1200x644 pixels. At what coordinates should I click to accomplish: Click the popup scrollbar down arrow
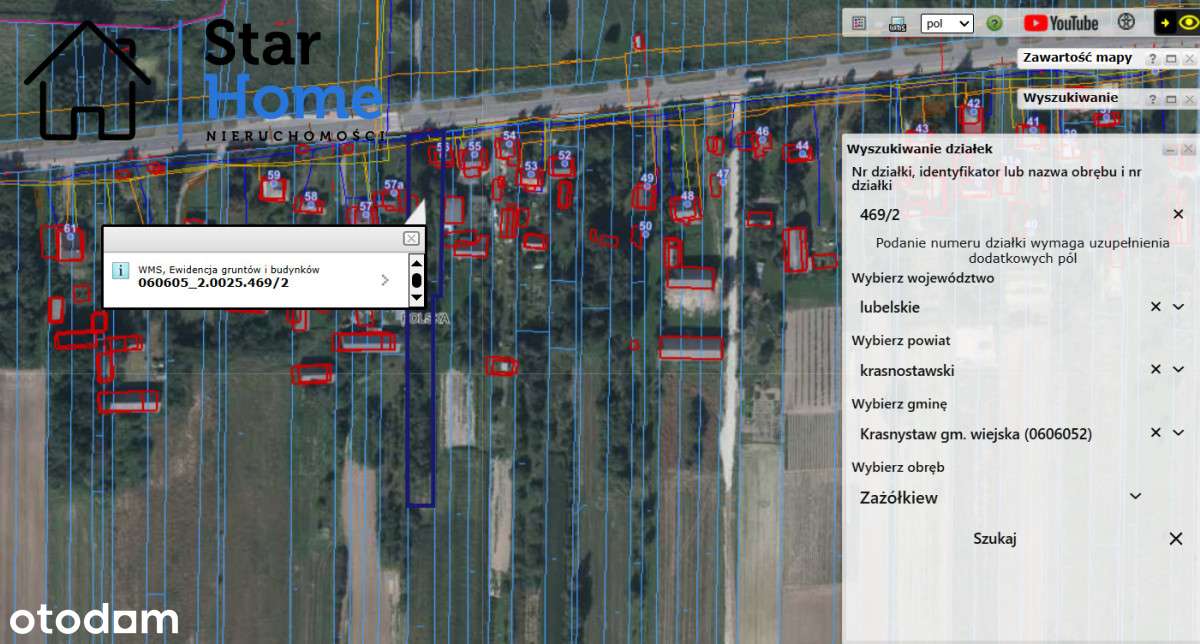coord(417,298)
